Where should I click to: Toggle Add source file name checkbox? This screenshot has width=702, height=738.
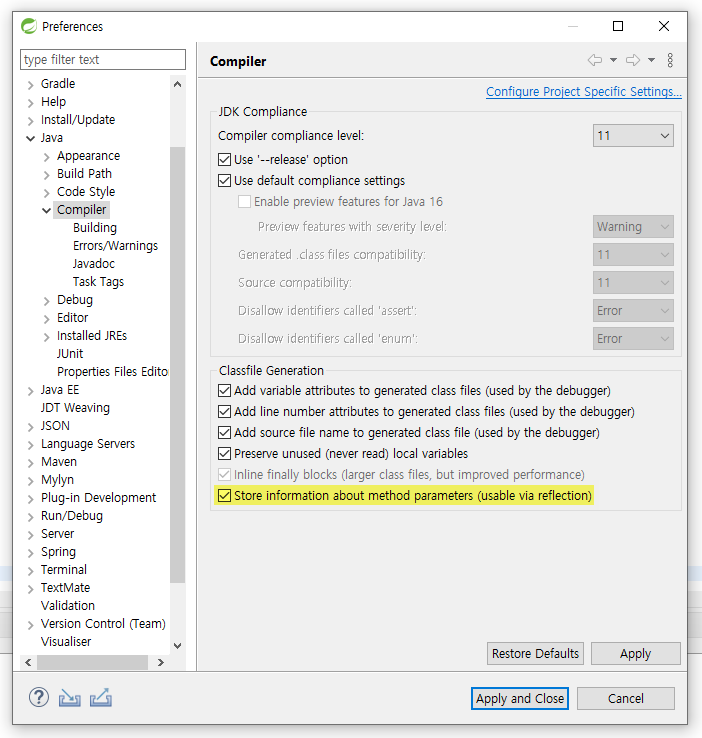point(224,433)
